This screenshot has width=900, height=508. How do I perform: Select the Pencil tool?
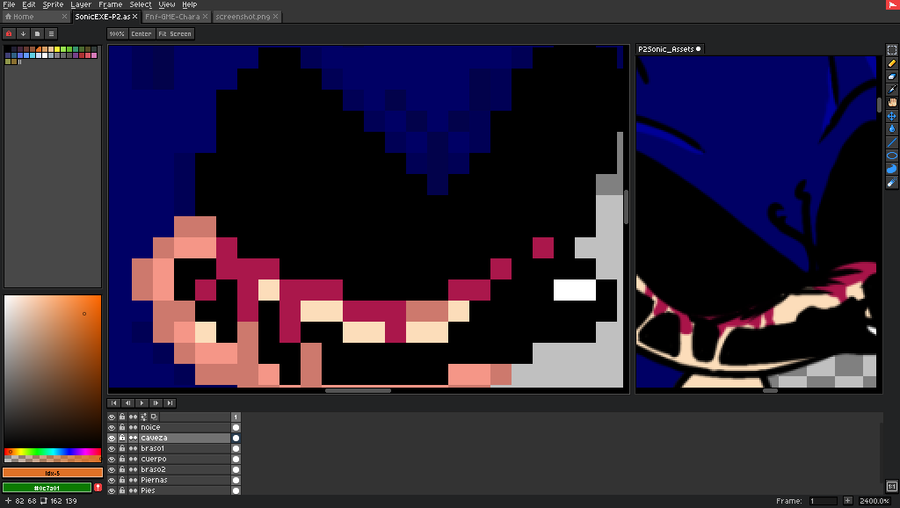point(891,63)
